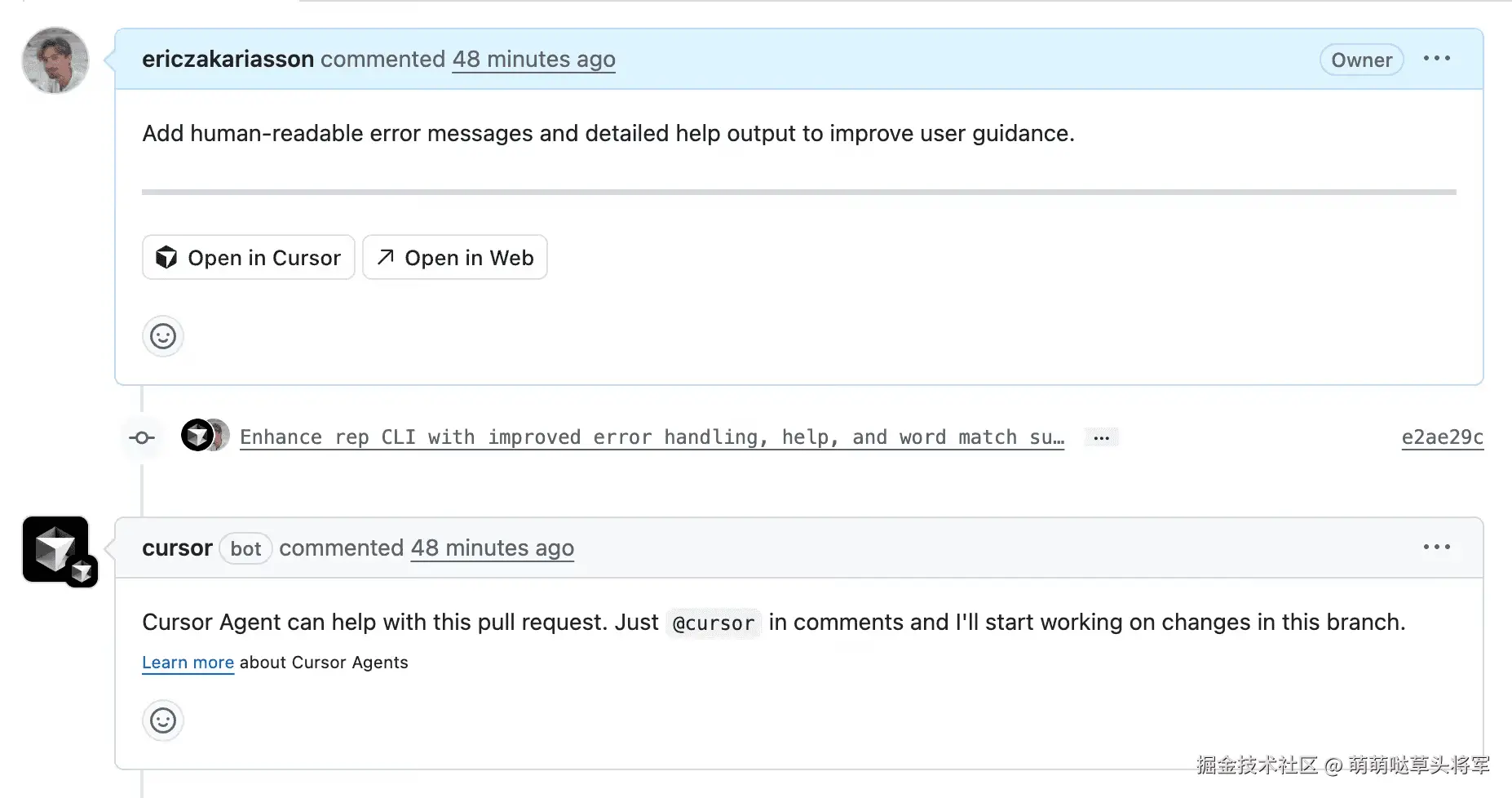This screenshot has height=798, width=1512.
Task: Click the Cursor cube logo inside Open in Cursor
Action: pyautogui.click(x=166, y=257)
